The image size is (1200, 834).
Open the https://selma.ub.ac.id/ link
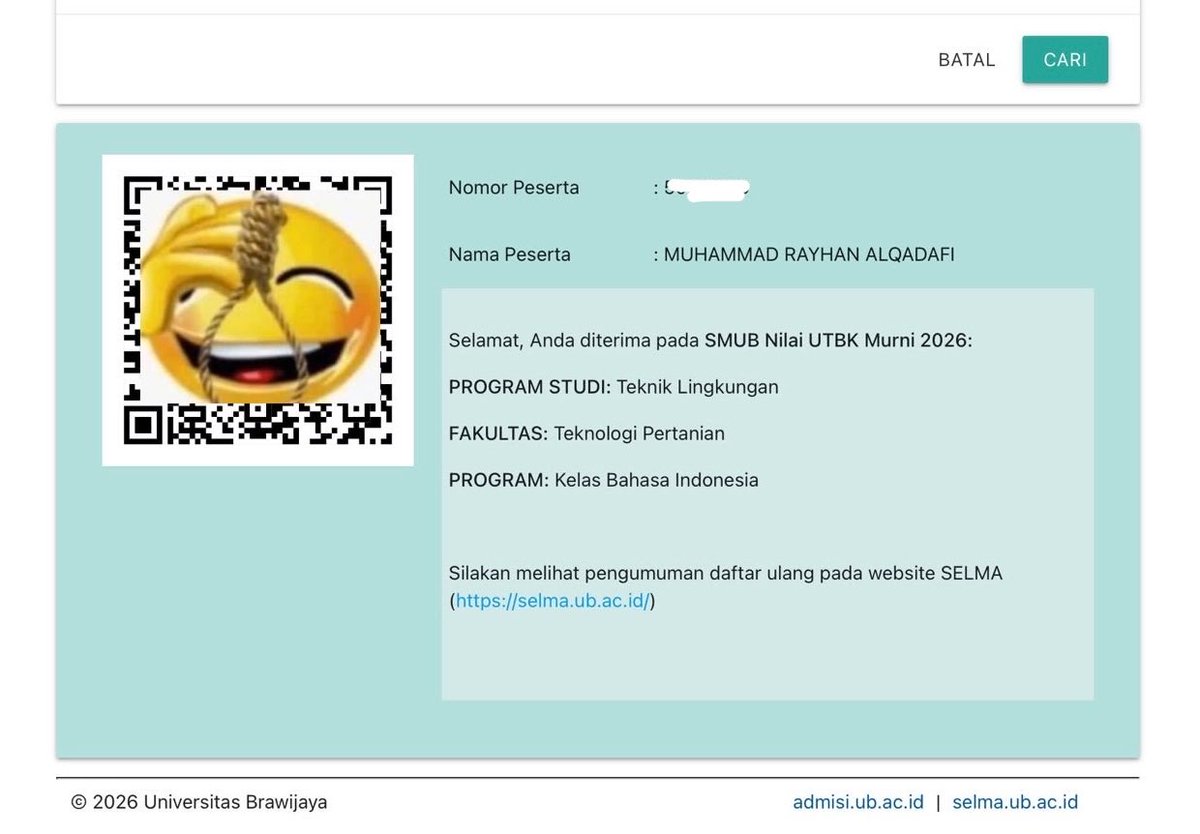(553, 601)
